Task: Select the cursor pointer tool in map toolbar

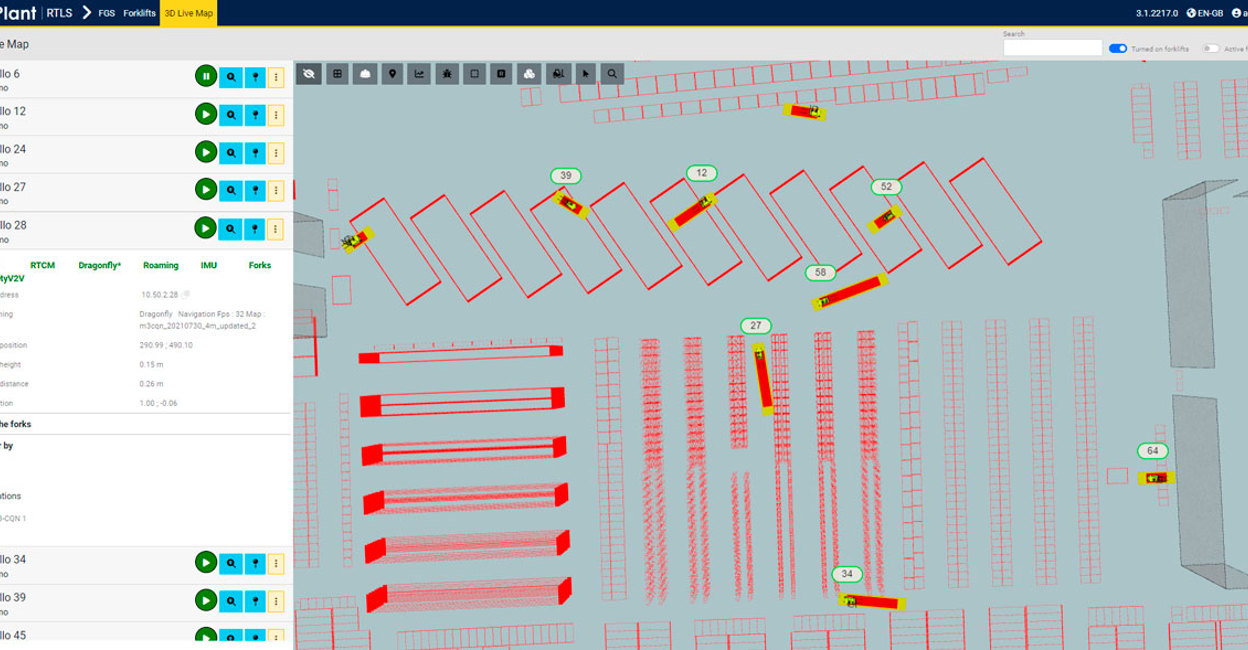Action: (x=585, y=73)
